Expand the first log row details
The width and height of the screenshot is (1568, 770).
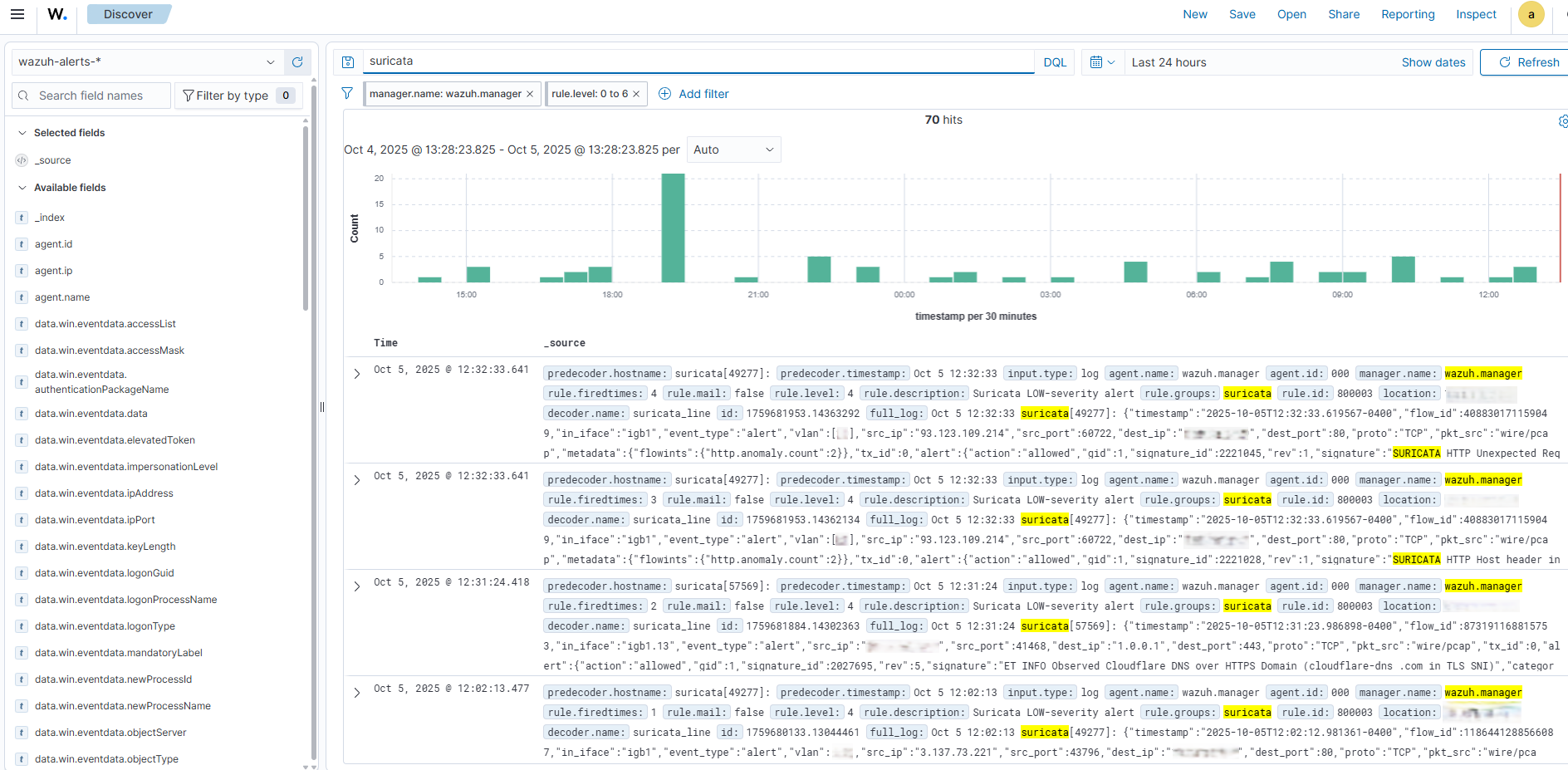[357, 374]
